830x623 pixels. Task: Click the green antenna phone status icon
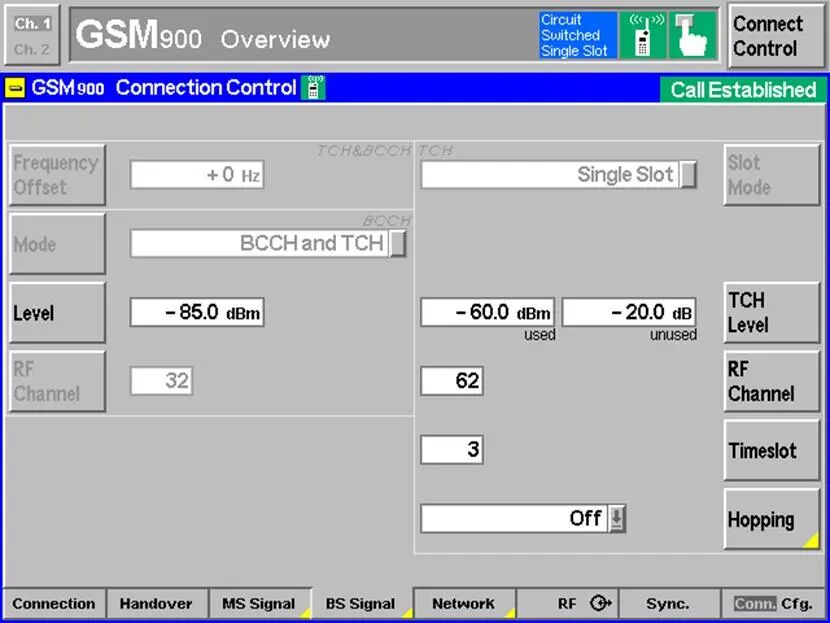(643, 35)
